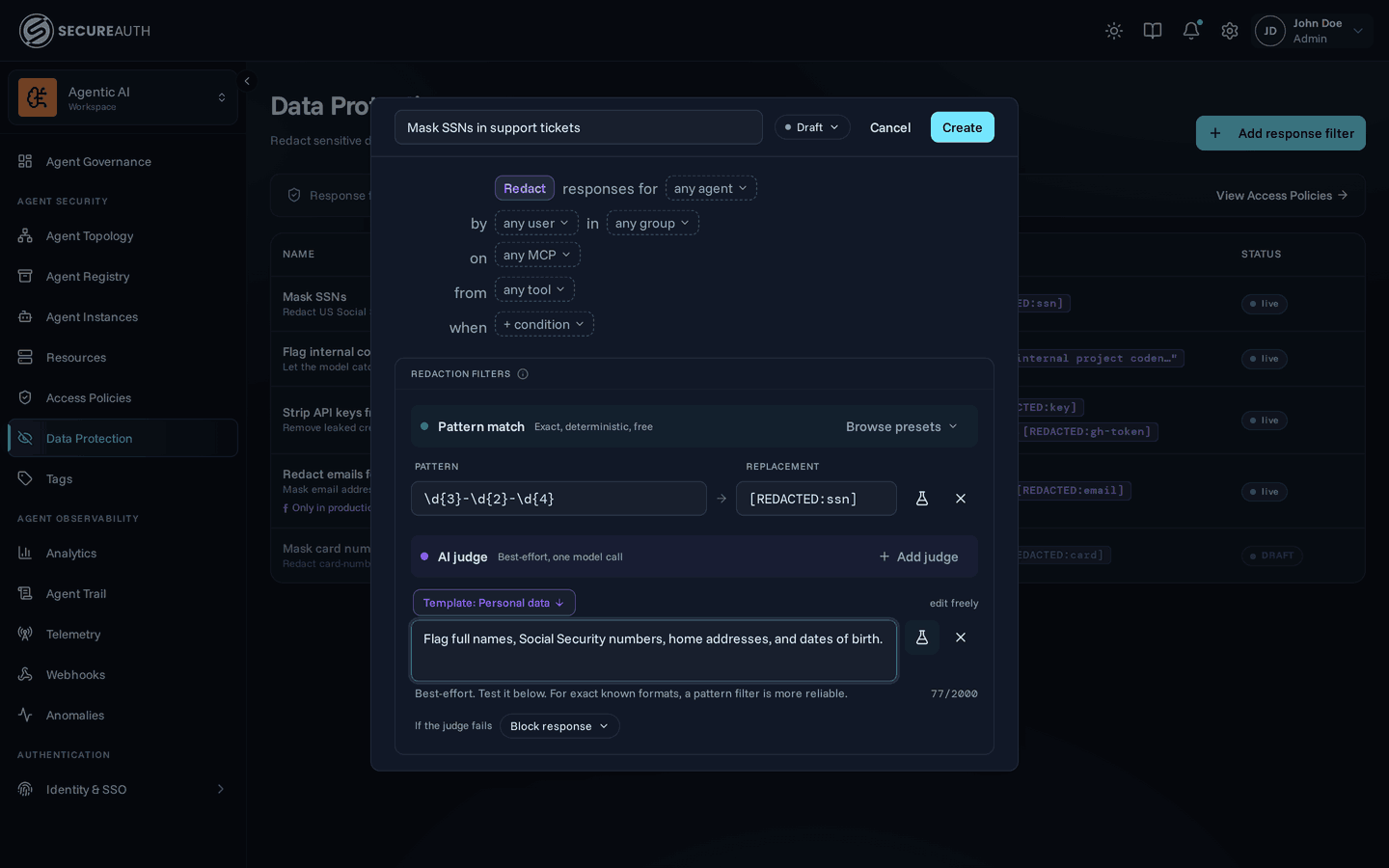This screenshot has height=868, width=1389.
Task: Click the AI judge prompt textarea
Action: pos(654,651)
